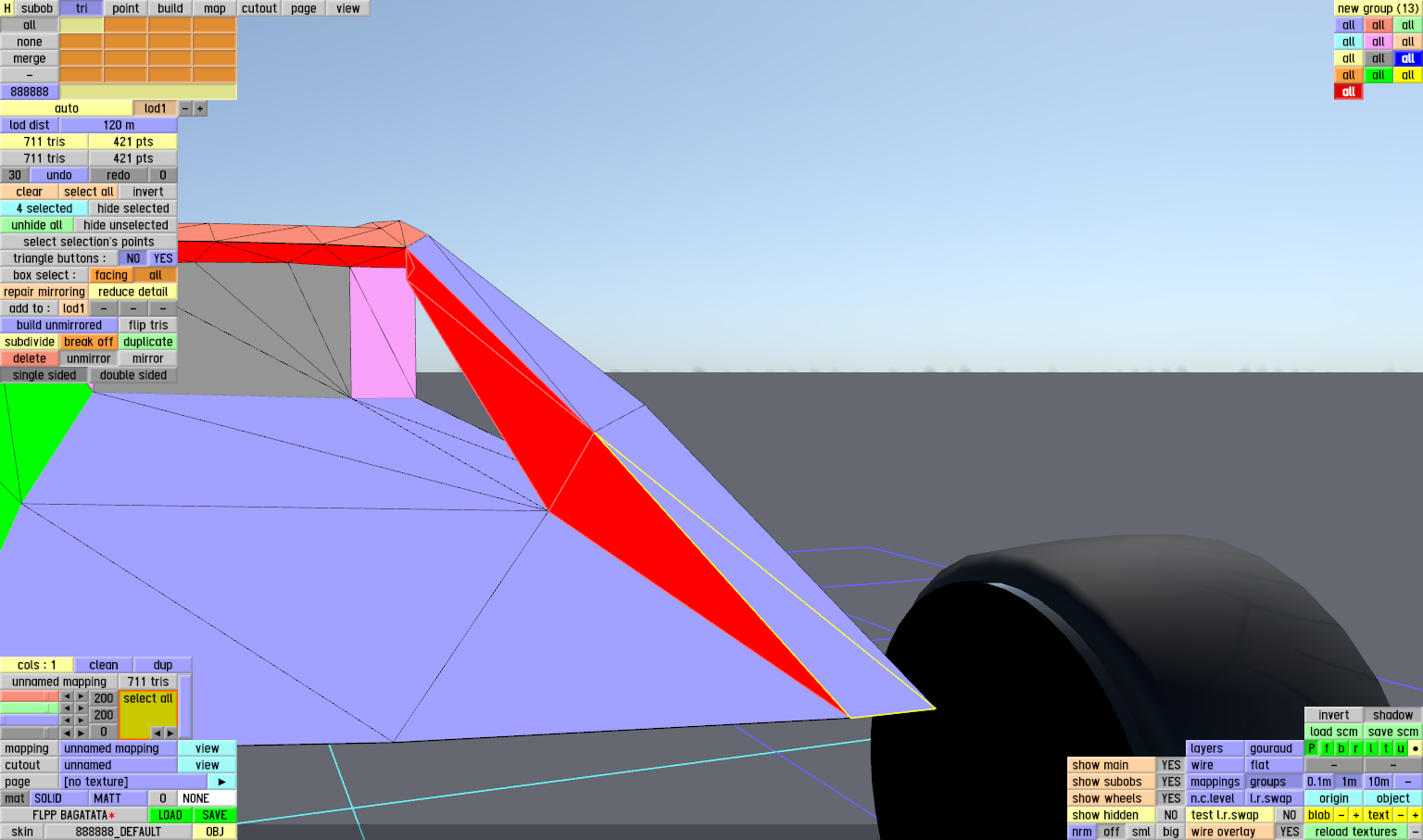Toggle show subobs YES button
This screenshot has height=840, width=1423.
(x=1171, y=782)
